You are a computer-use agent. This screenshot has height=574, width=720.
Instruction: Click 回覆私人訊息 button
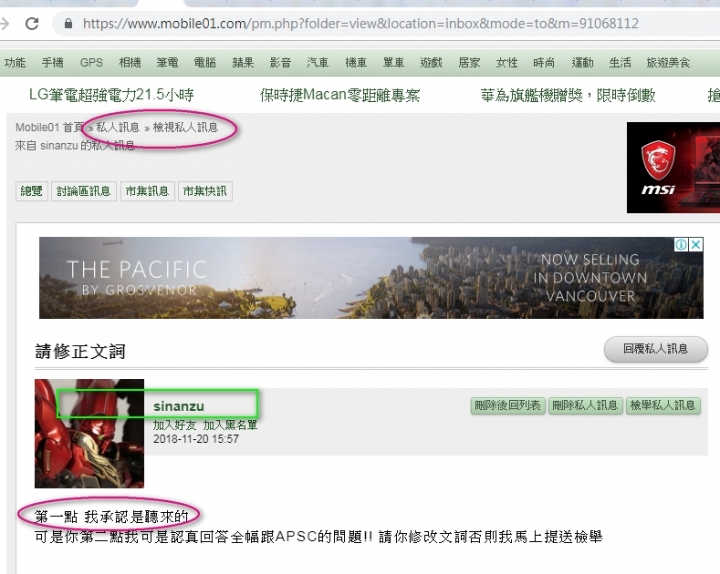point(656,349)
